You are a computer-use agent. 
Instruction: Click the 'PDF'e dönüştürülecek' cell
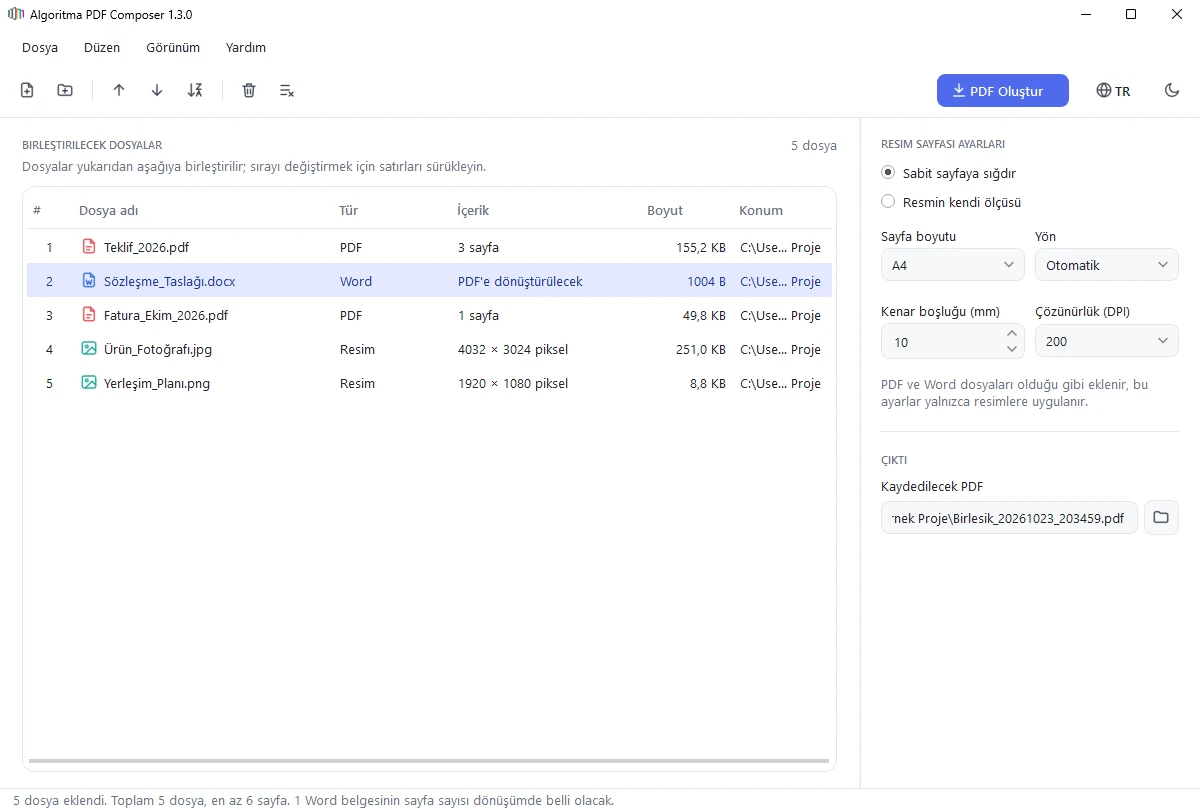pos(520,281)
